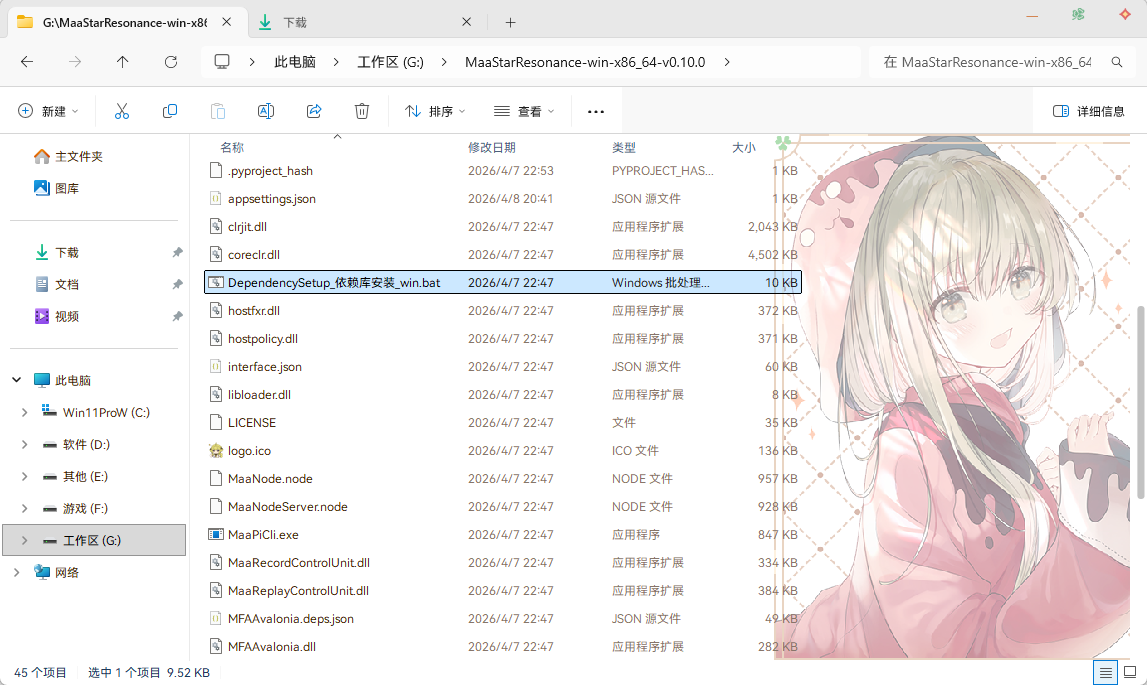Screen dimensions: 1147x685
Task: Click the Delete trash can icon
Action: 361,111
